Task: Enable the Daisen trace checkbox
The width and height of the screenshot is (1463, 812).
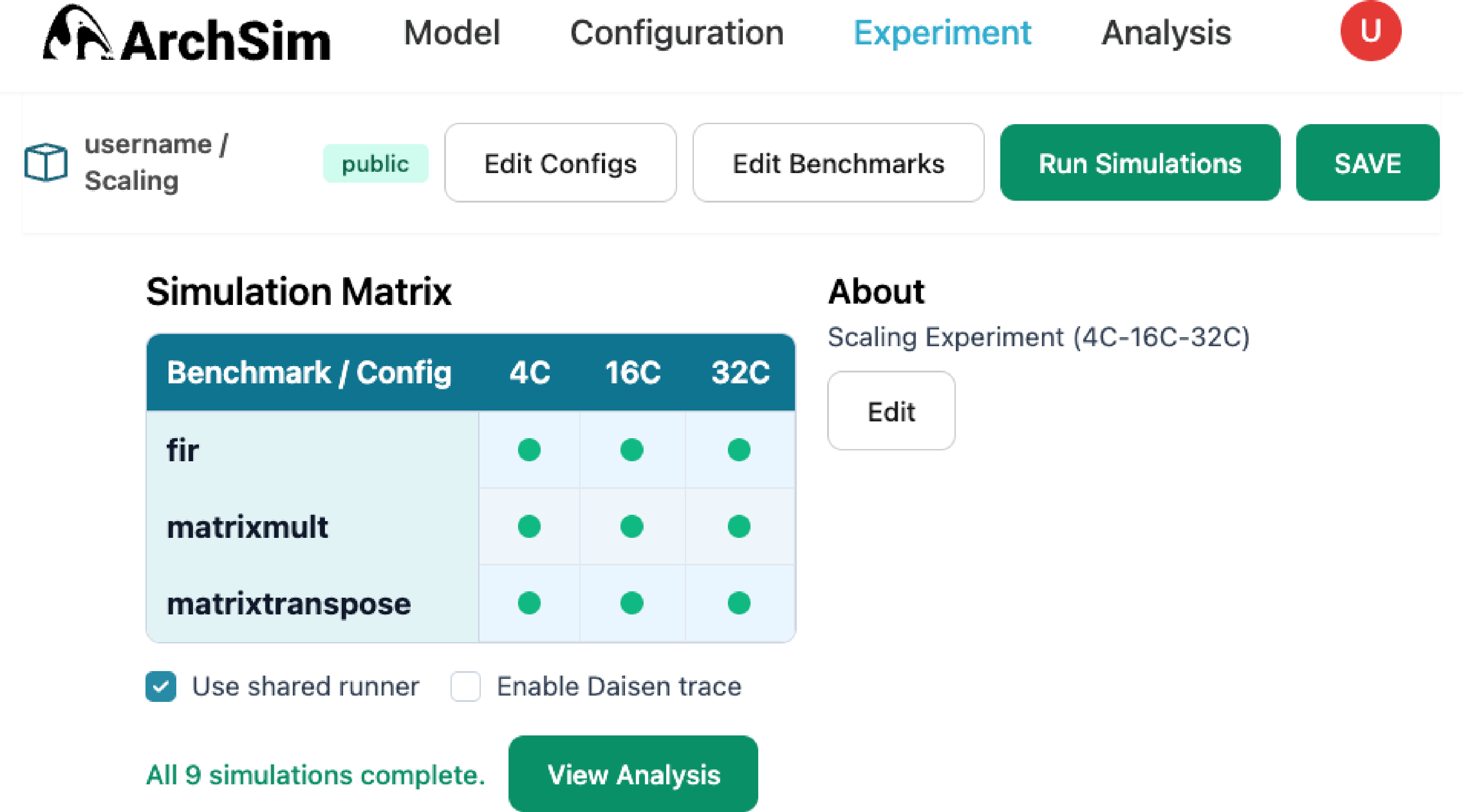Action: pyautogui.click(x=466, y=686)
